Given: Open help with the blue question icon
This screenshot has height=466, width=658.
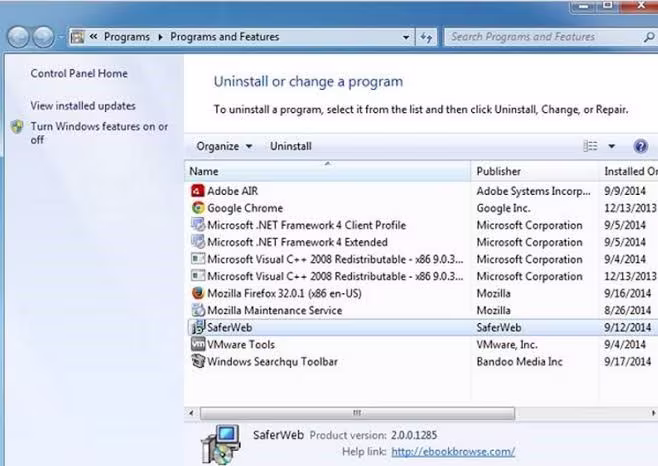Looking at the screenshot, I should click(x=640, y=146).
